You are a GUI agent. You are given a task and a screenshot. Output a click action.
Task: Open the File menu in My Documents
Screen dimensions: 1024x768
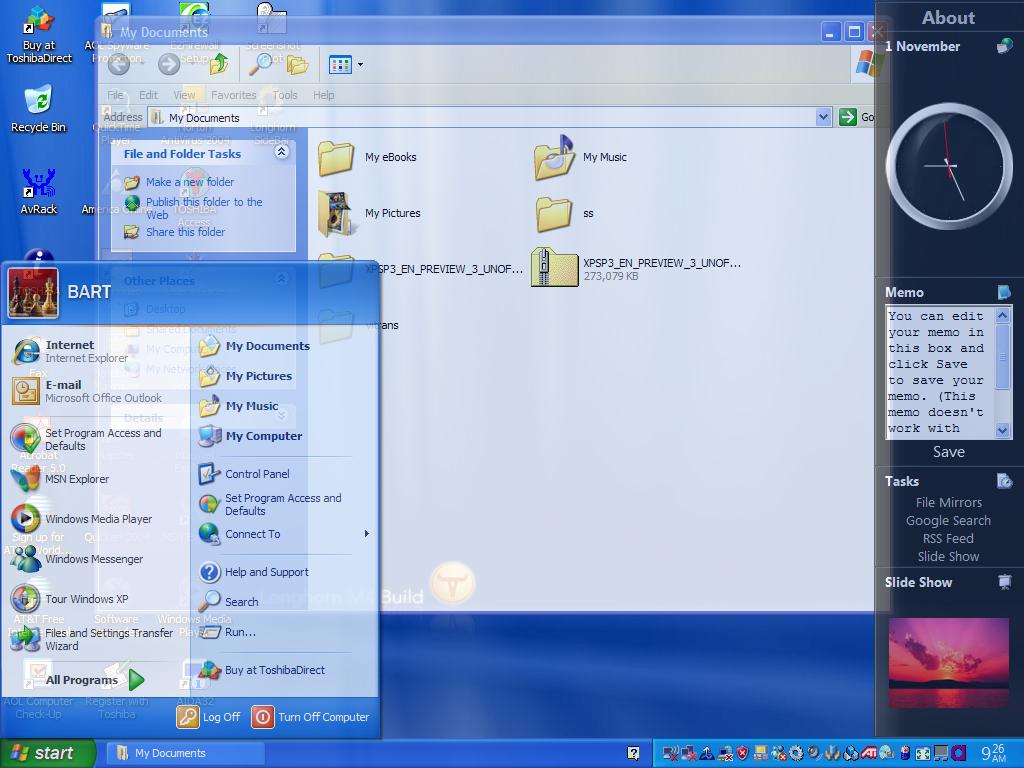pos(116,95)
